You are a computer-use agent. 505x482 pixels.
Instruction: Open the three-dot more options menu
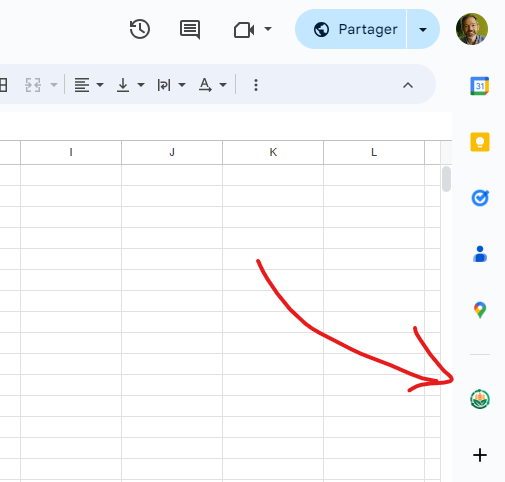tap(256, 85)
